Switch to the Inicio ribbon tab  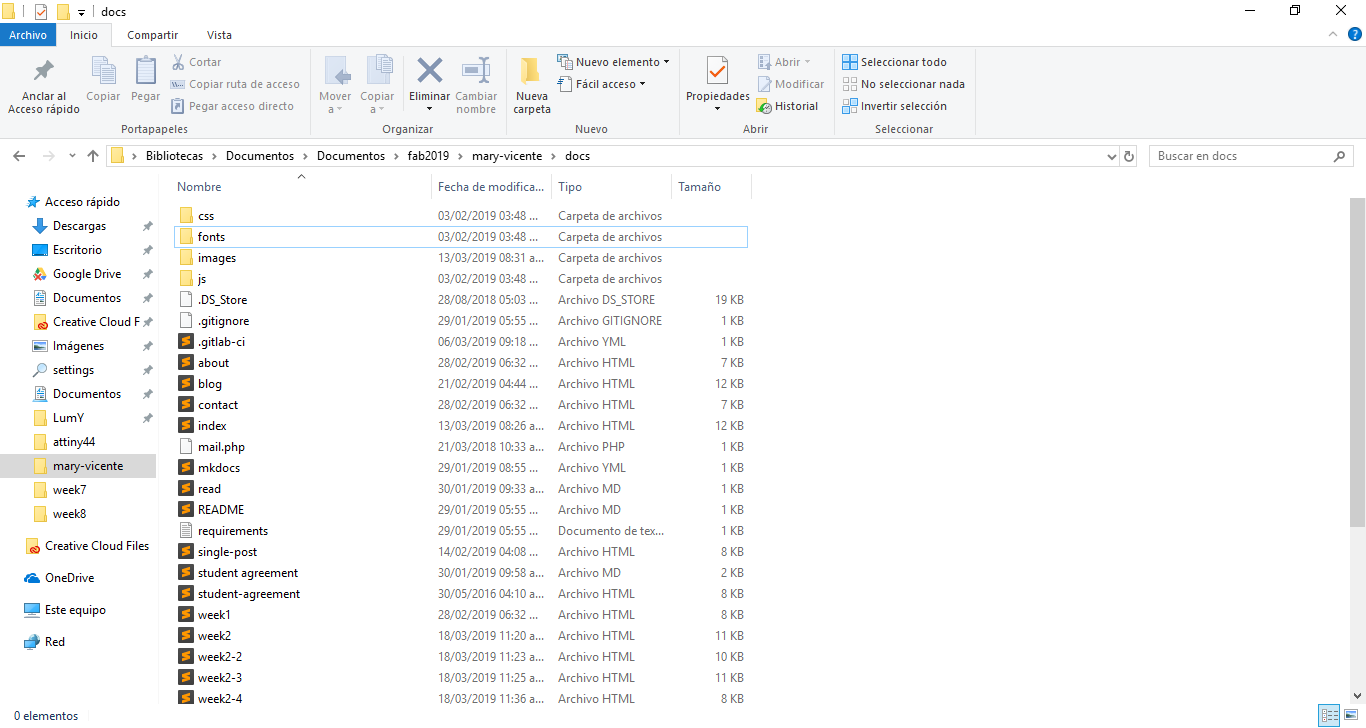click(x=84, y=35)
